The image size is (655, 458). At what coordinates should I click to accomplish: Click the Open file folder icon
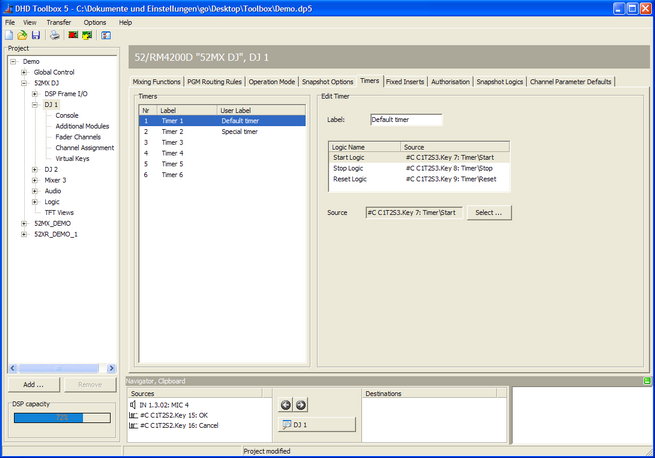click(x=22, y=35)
